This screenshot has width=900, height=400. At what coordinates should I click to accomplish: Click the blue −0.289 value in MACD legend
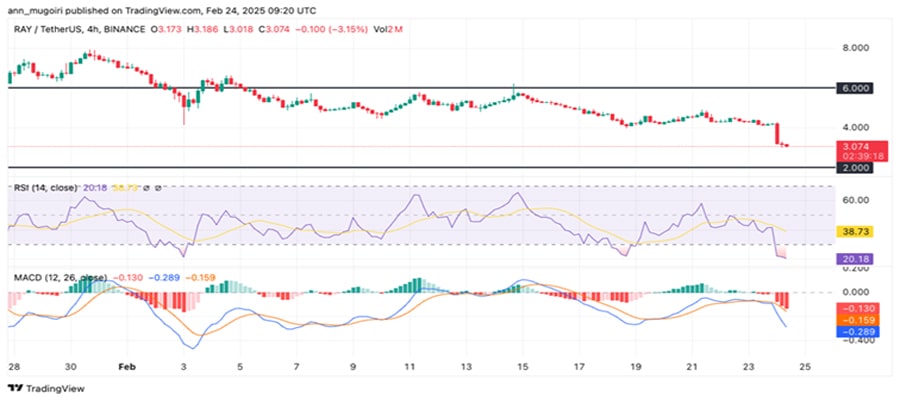point(164,278)
